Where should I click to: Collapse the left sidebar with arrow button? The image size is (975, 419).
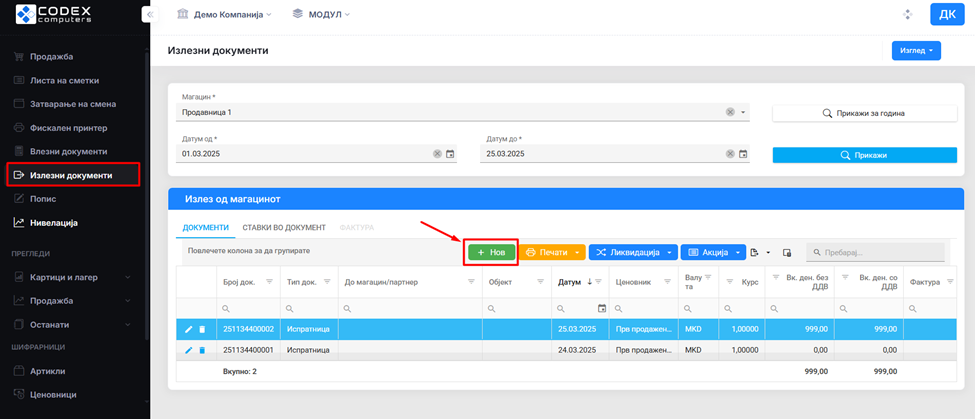(149, 15)
